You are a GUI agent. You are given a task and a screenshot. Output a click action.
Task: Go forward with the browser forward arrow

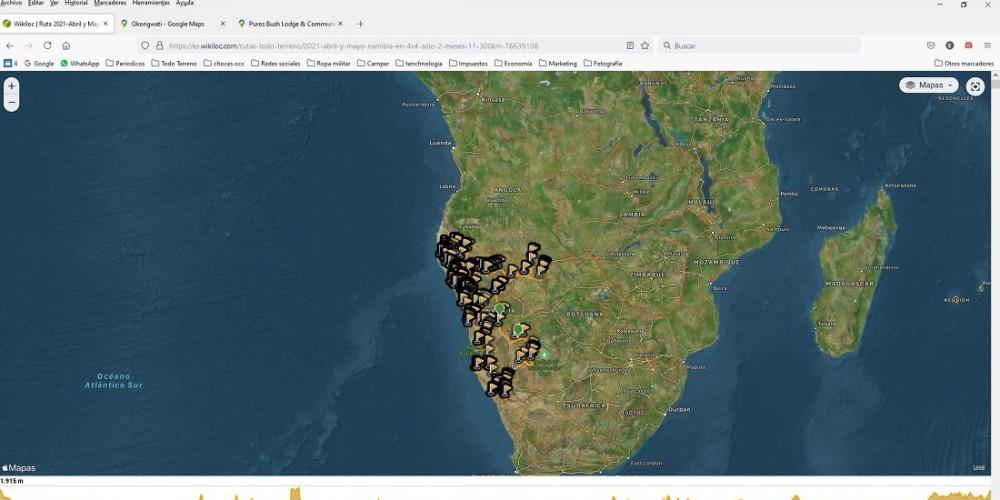tap(28, 46)
